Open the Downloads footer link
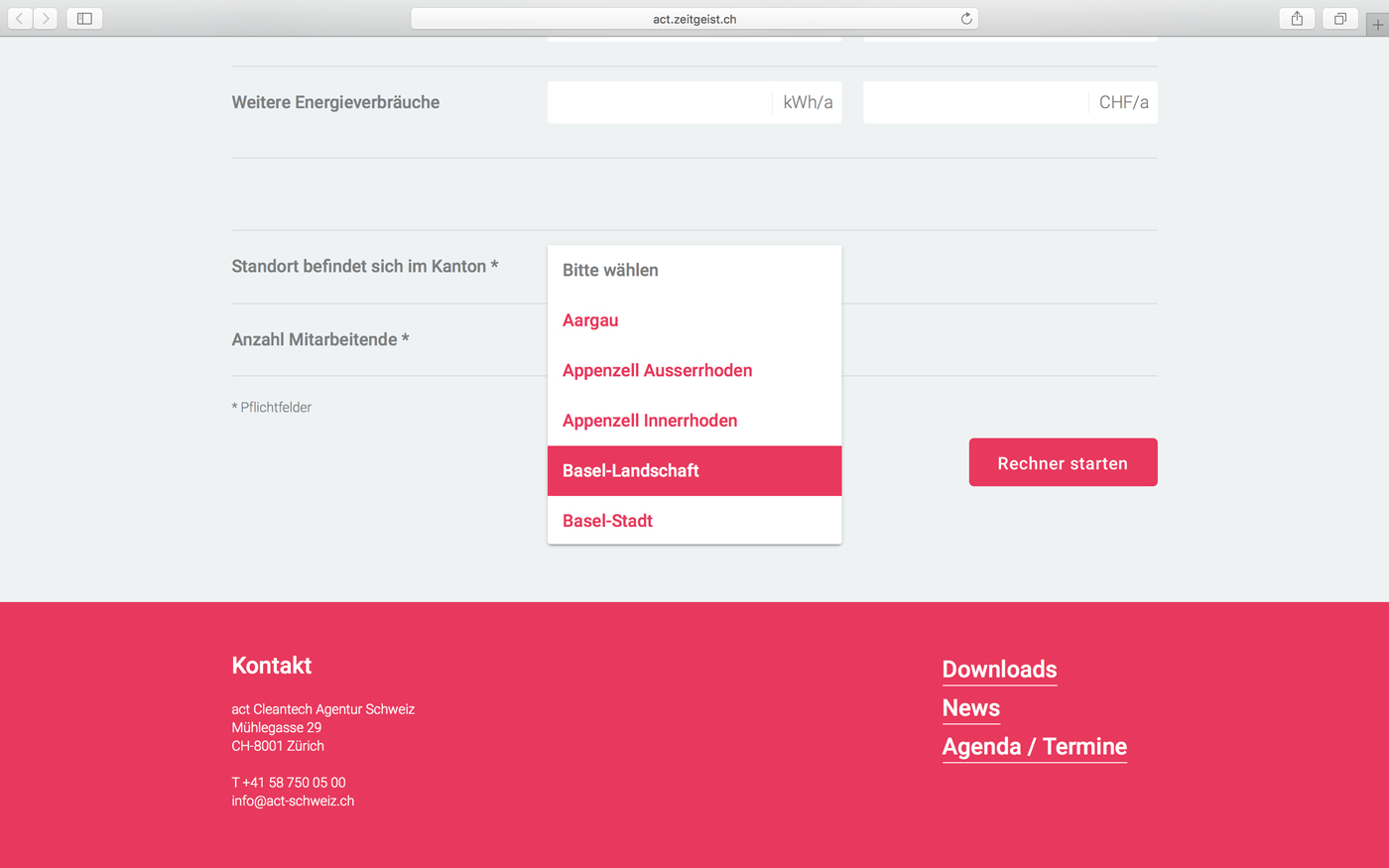1389x868 pixels. 999,670
